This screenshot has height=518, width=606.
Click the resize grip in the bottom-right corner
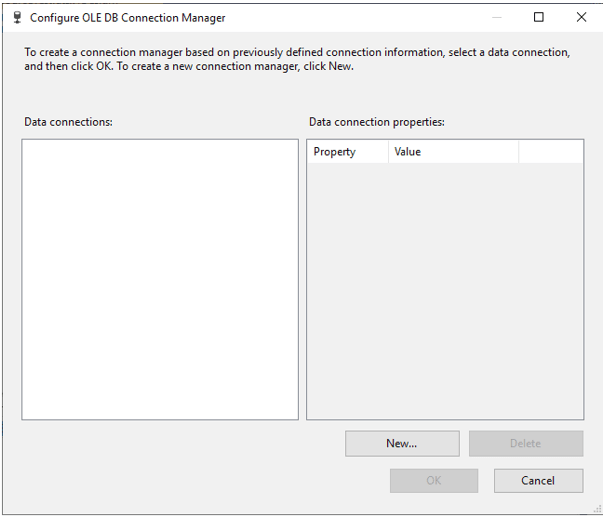pos(598,510)
